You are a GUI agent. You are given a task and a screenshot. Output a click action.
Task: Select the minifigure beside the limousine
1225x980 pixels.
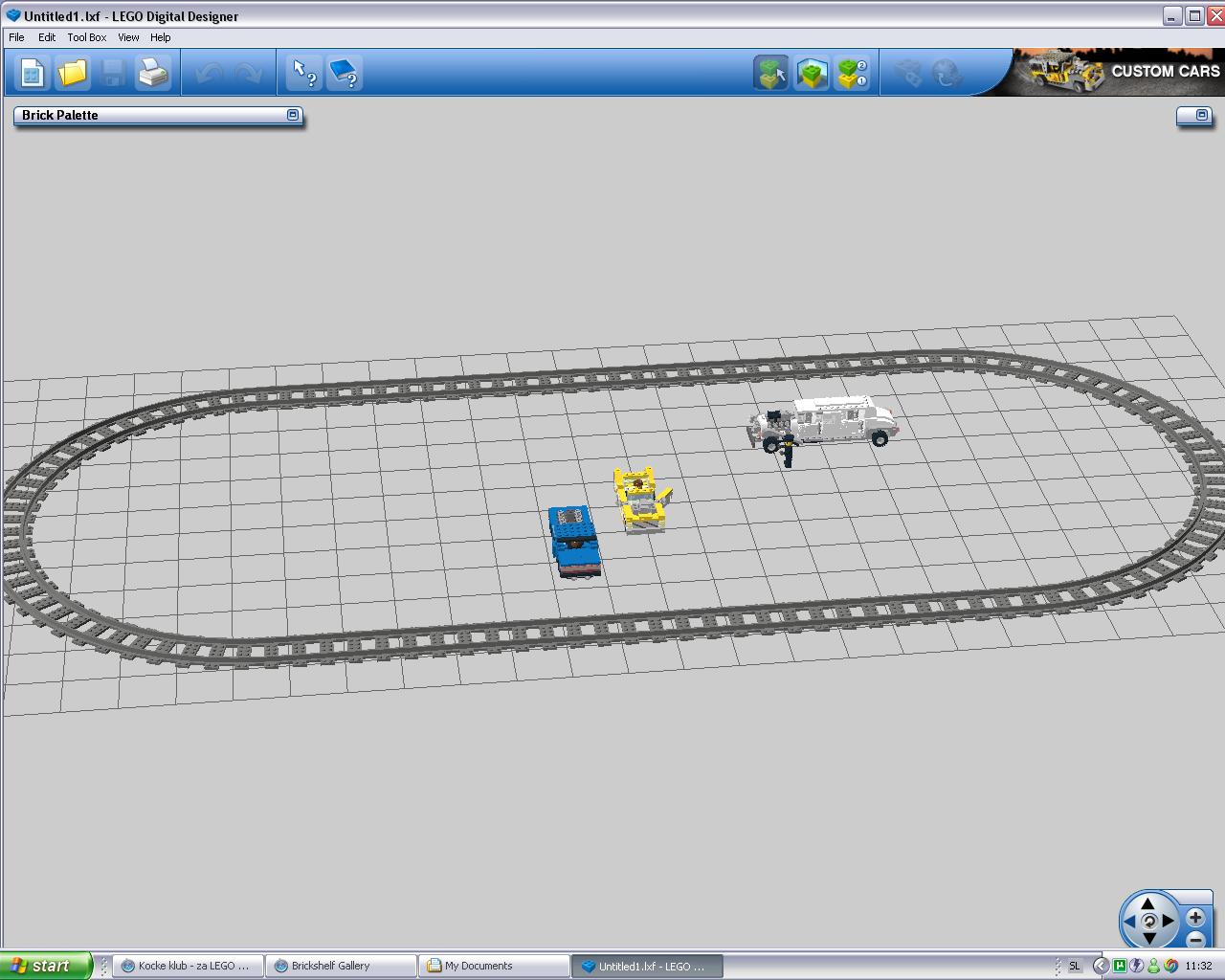pyautogui.click(x=788, y=450)
